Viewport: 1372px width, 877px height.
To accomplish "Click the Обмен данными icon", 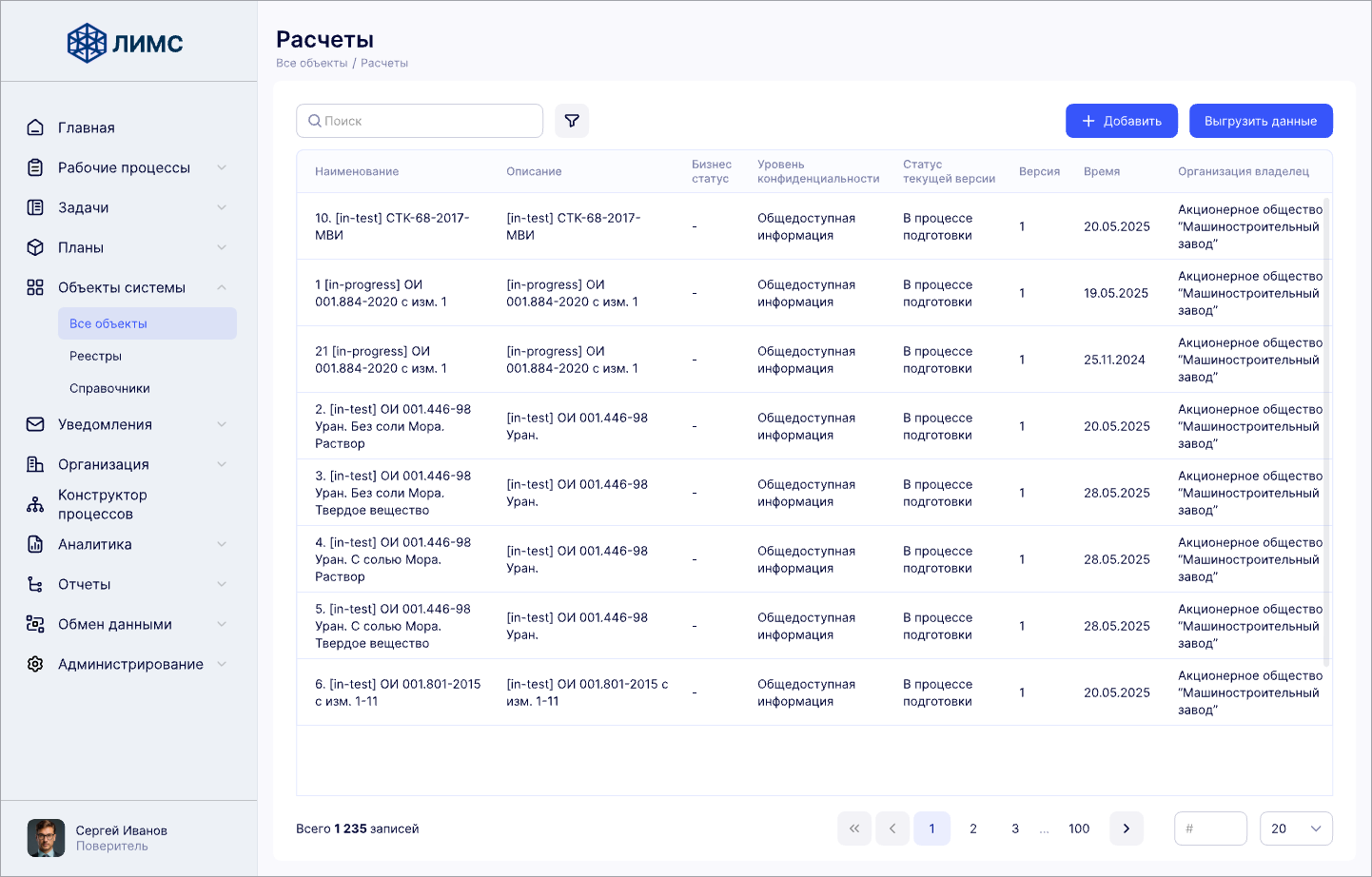I will pos(35,624).
